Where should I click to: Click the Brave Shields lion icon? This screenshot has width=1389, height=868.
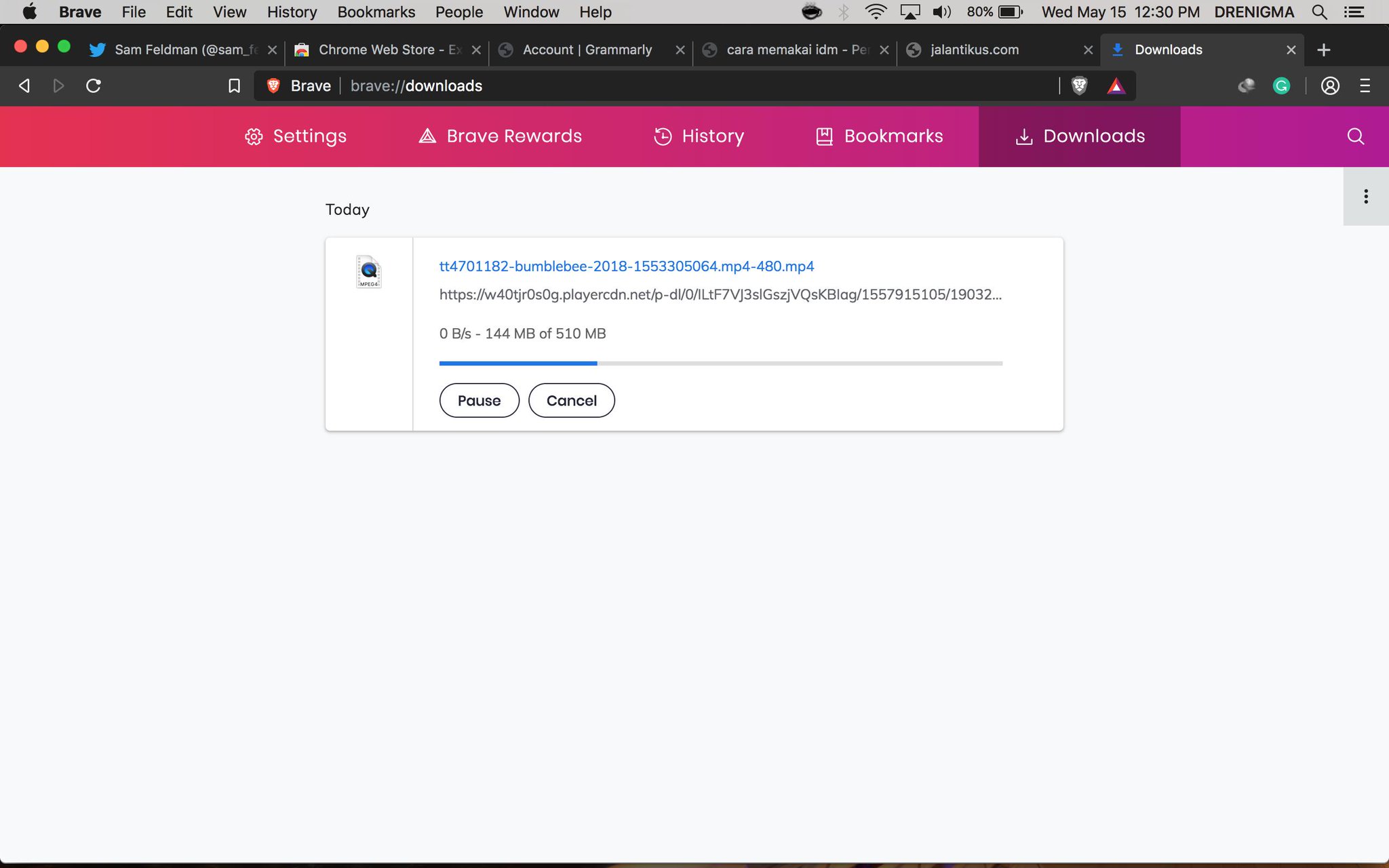point(1079,85)
